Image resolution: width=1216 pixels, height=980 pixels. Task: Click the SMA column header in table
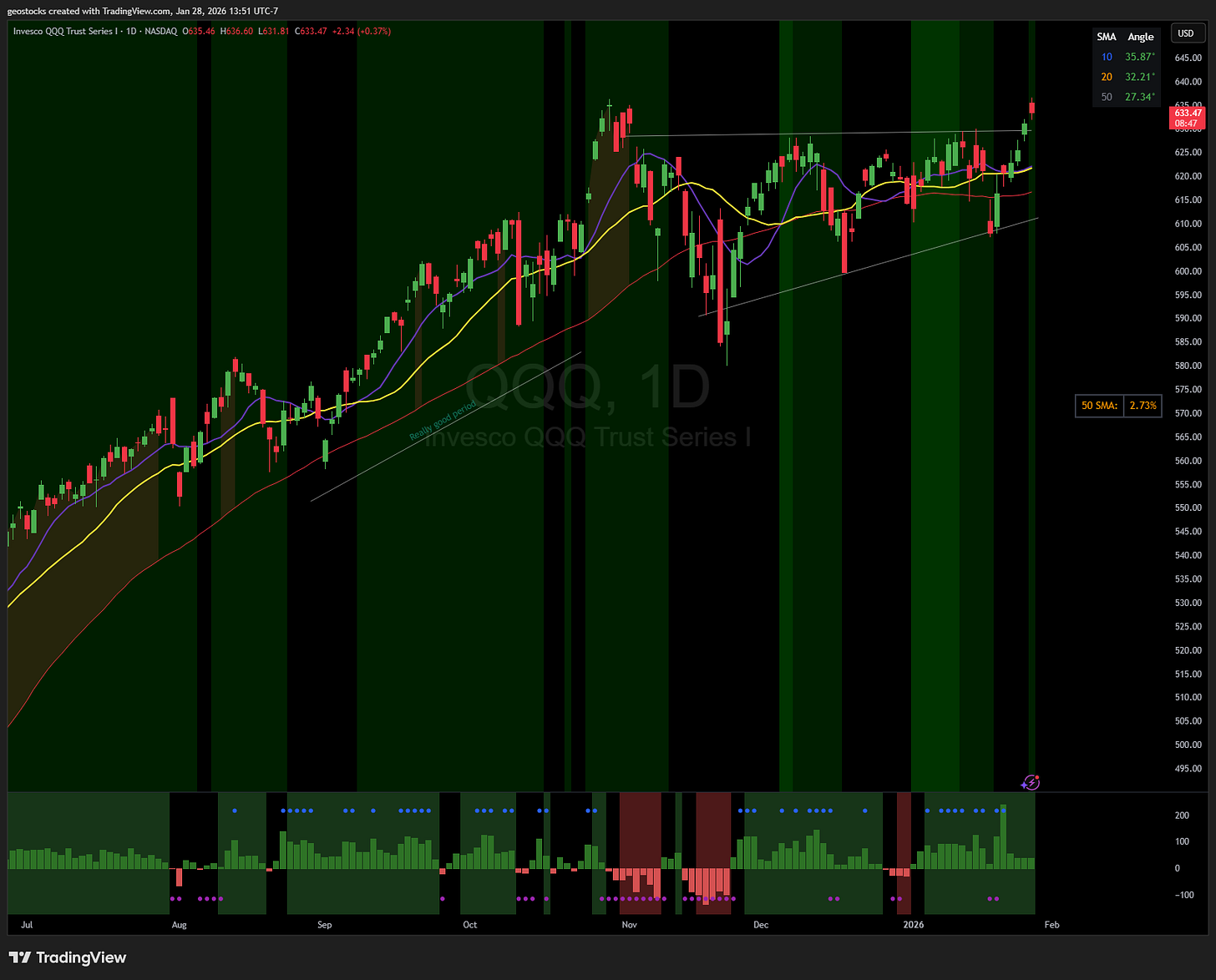click(x=1106, y=37)
